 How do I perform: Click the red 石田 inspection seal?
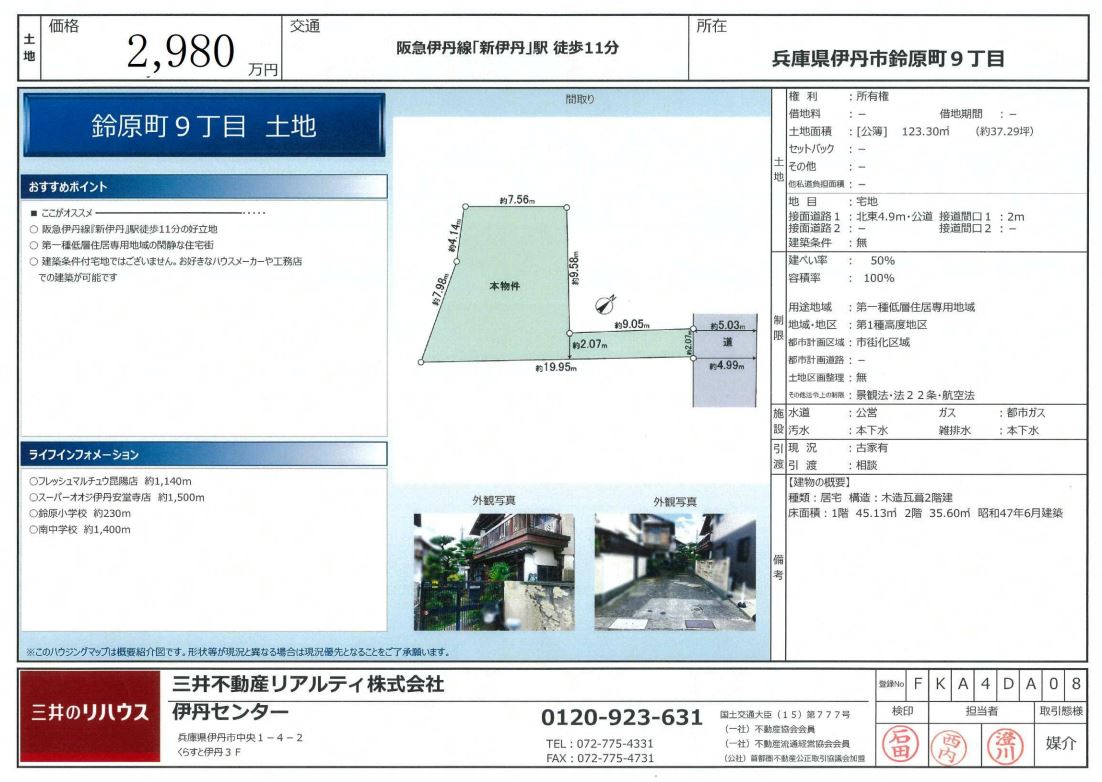click(x=897, y=745)
